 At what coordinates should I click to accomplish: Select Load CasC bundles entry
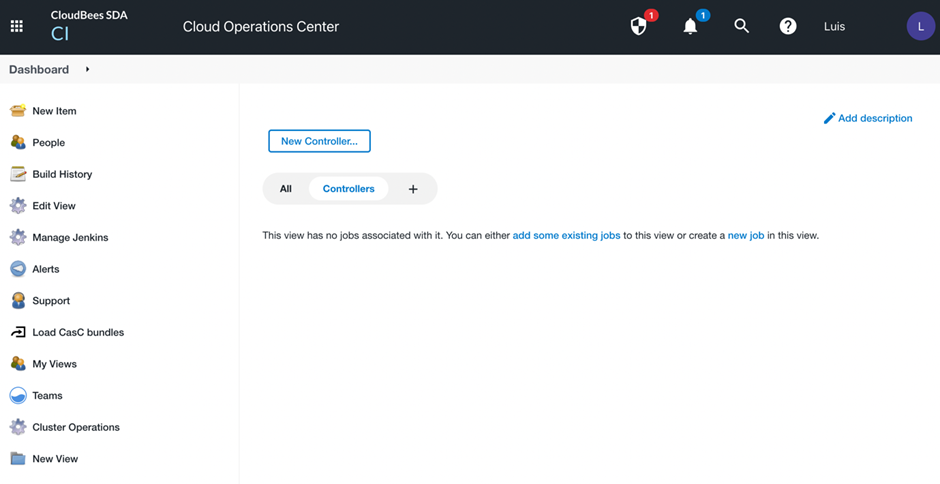(x=78, y=332)
